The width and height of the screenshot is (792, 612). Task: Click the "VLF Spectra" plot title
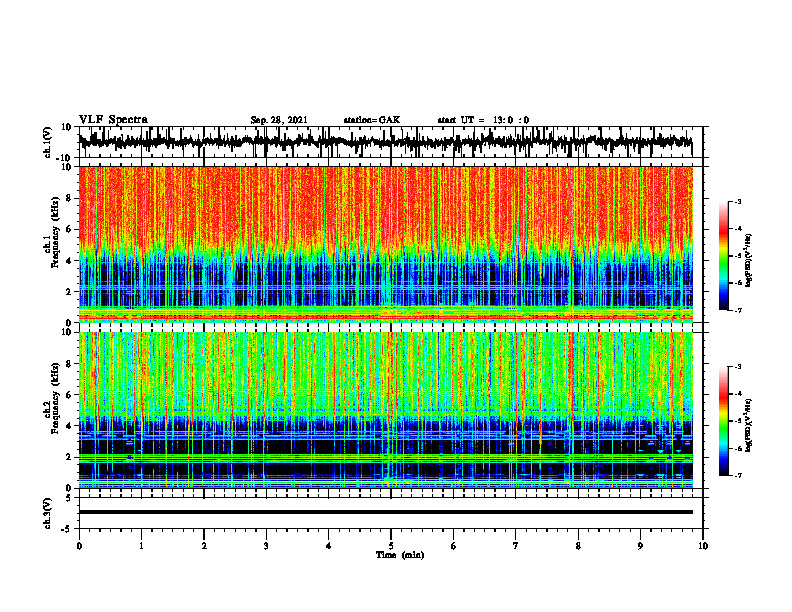point(113,120)
